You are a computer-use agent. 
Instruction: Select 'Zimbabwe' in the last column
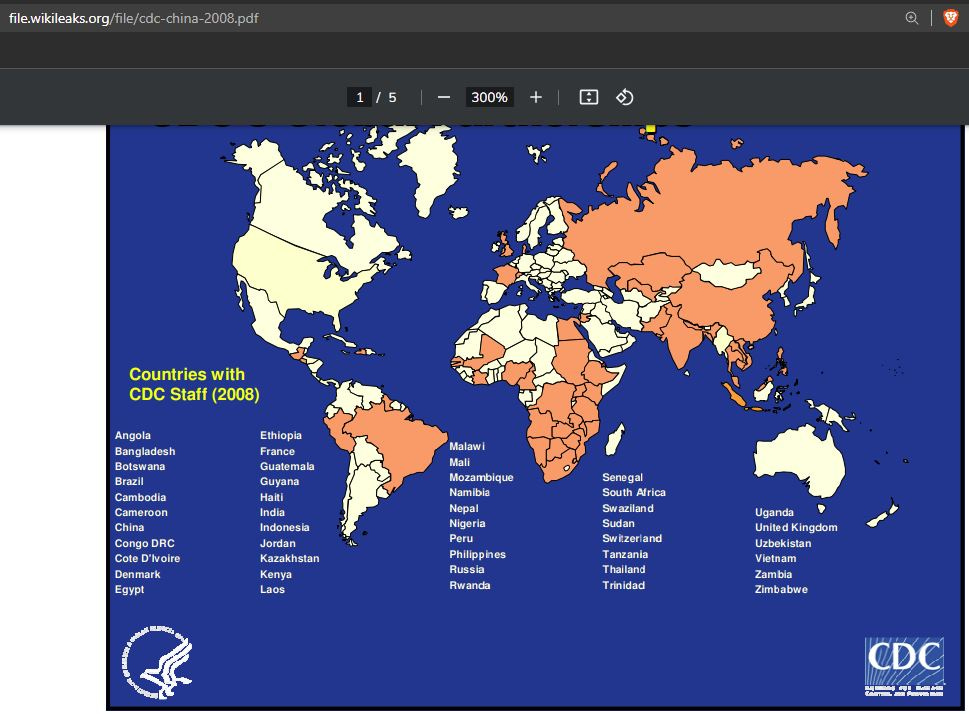pyautogui.click(x=781, y=589)
